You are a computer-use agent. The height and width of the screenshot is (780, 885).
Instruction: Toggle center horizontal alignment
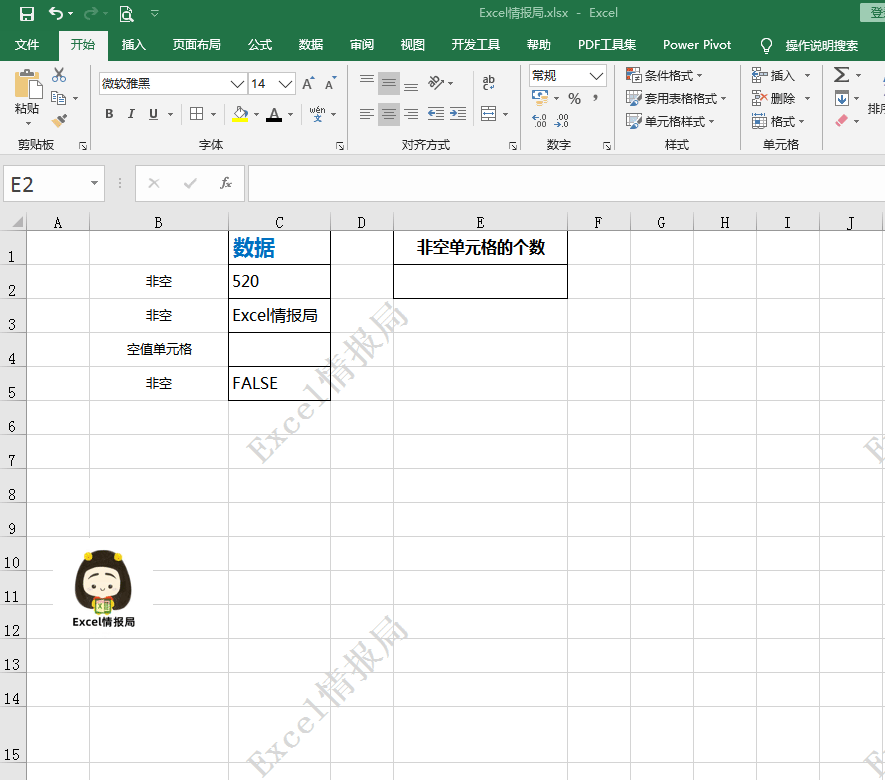tap(389, 114)
